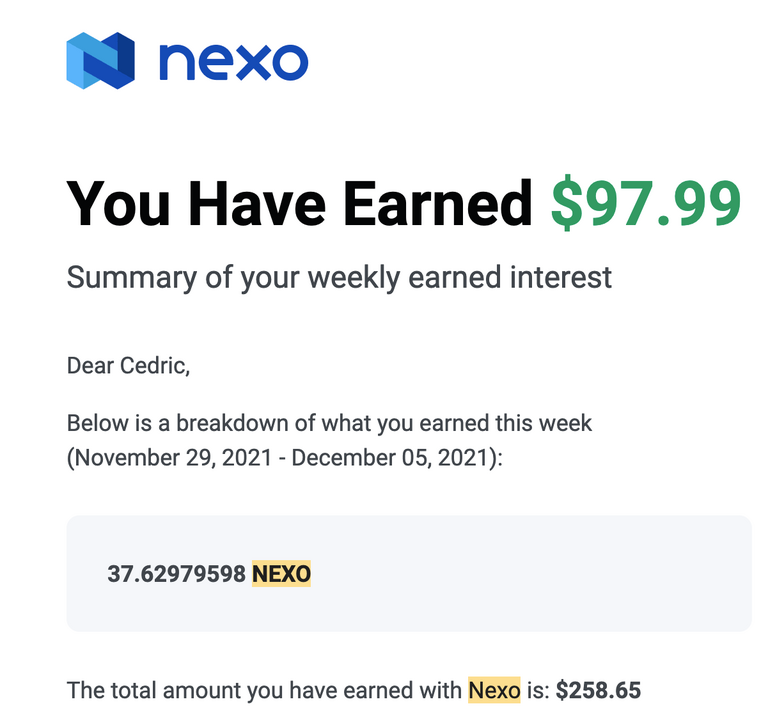Select the green $97.99 earned amount

coord(646,203)
